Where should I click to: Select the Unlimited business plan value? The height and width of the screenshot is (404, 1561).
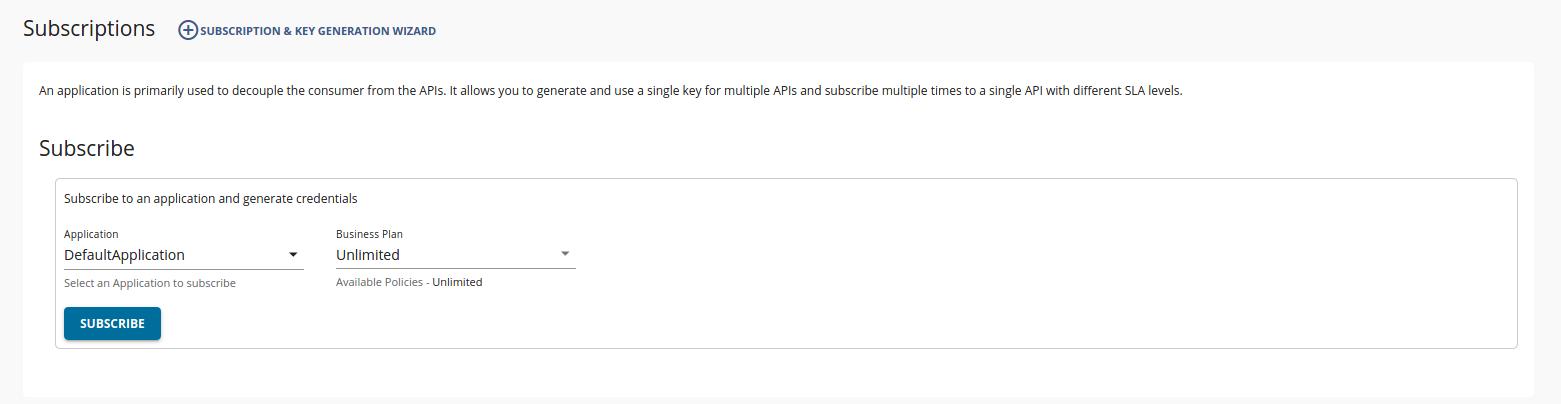368,255
